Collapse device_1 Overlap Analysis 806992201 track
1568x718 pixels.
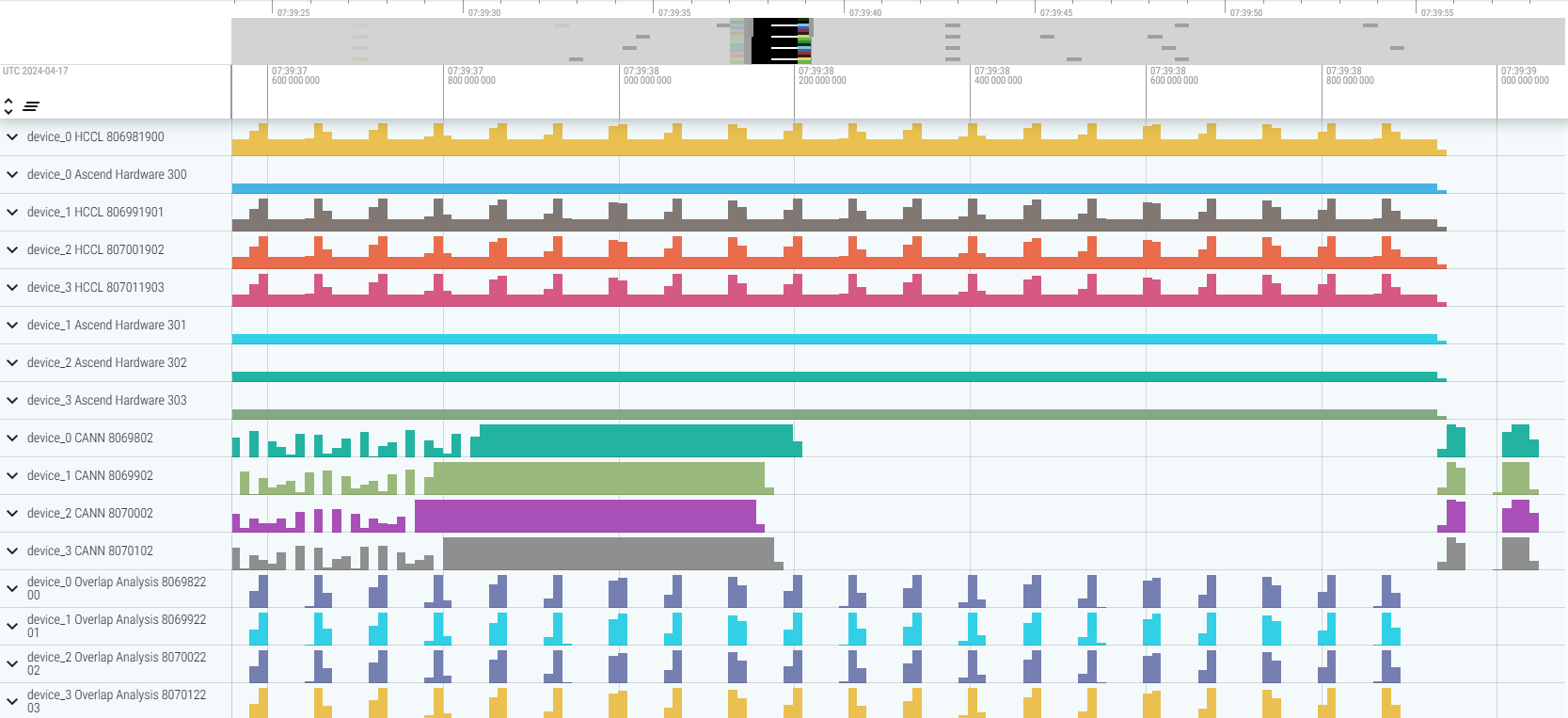click(12, 627)
